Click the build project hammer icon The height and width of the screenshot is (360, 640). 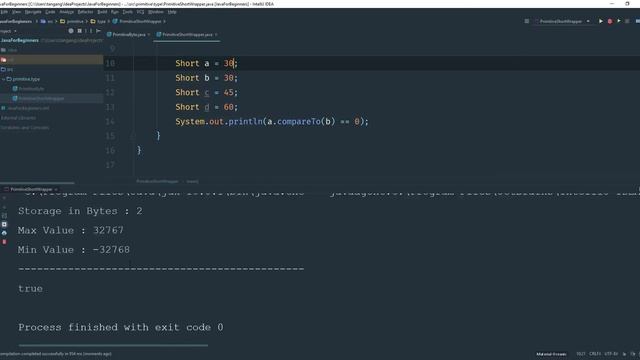click(x=527, y=21)
